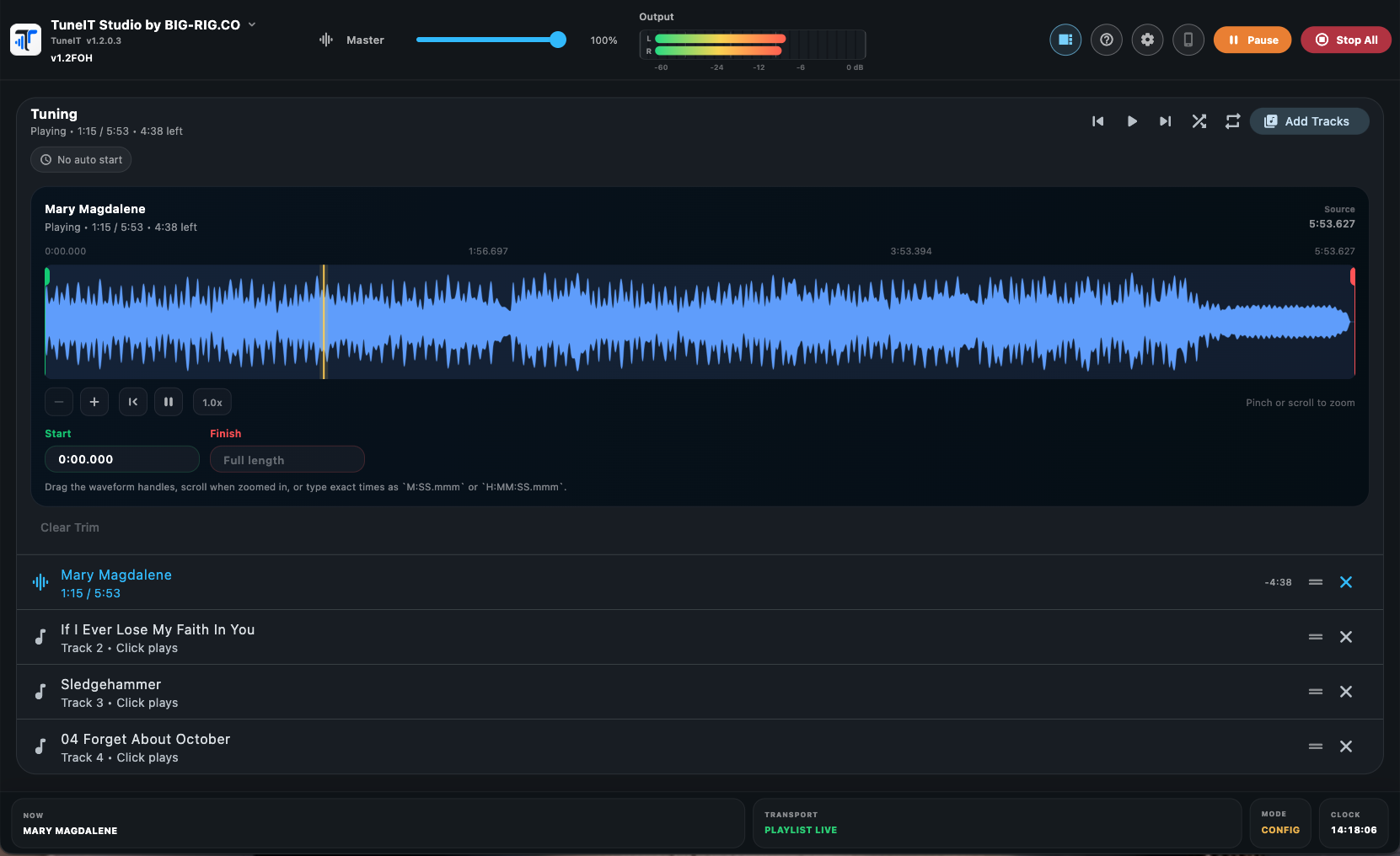Change the 1.0x playback speed button
1400x856 pixels.
click(212, 403)
